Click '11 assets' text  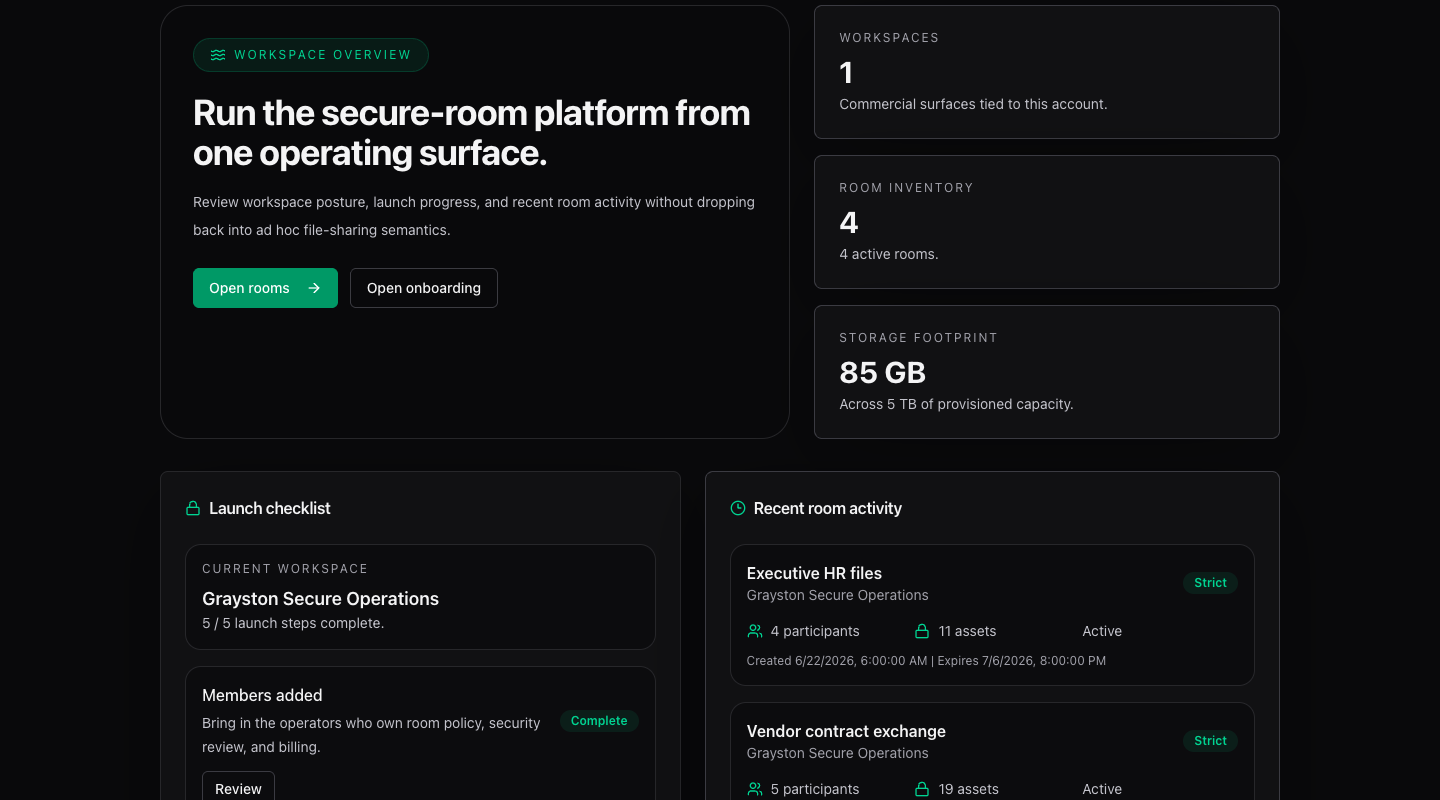(x=967, y=631)
